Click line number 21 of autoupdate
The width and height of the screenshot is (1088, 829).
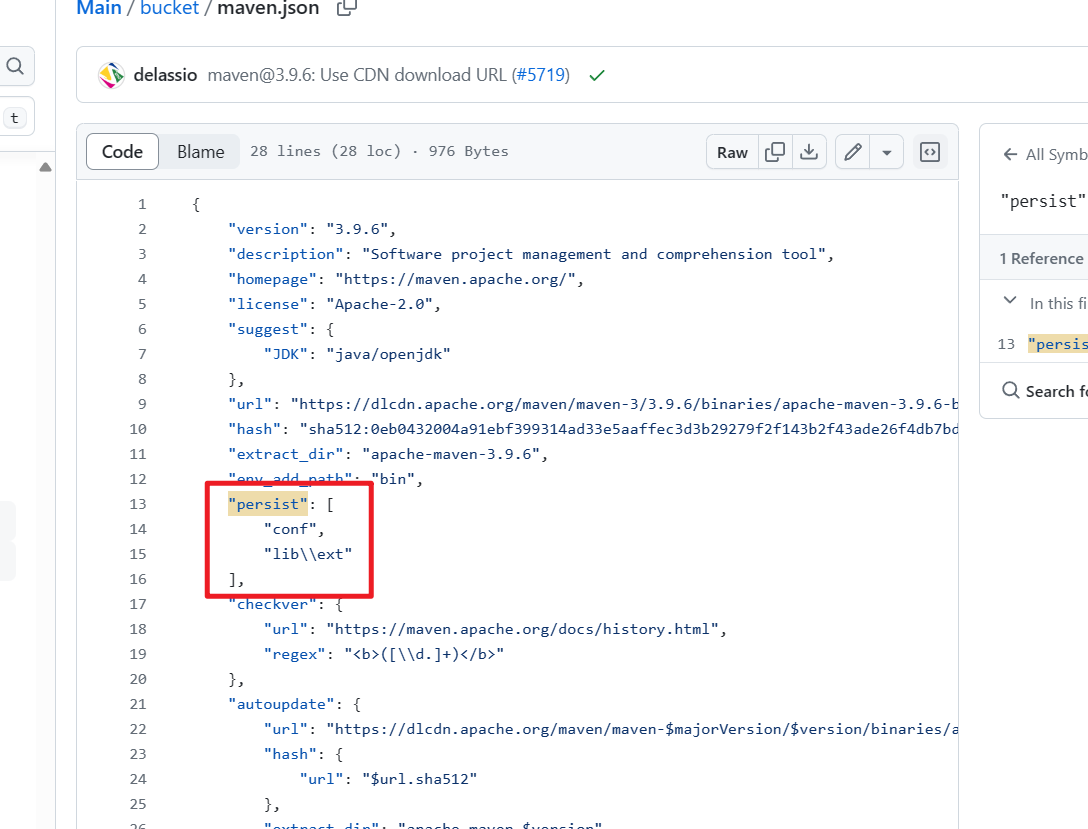137,704
